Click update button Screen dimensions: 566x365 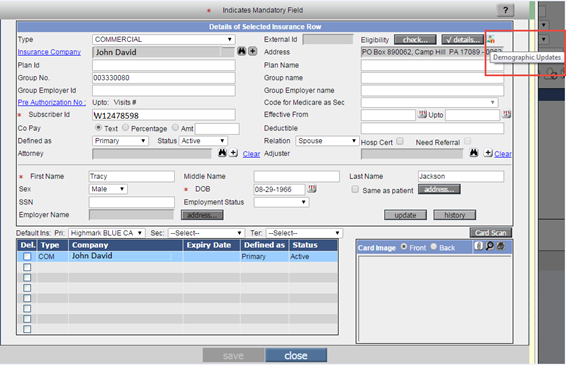click(x=405, y=215)
